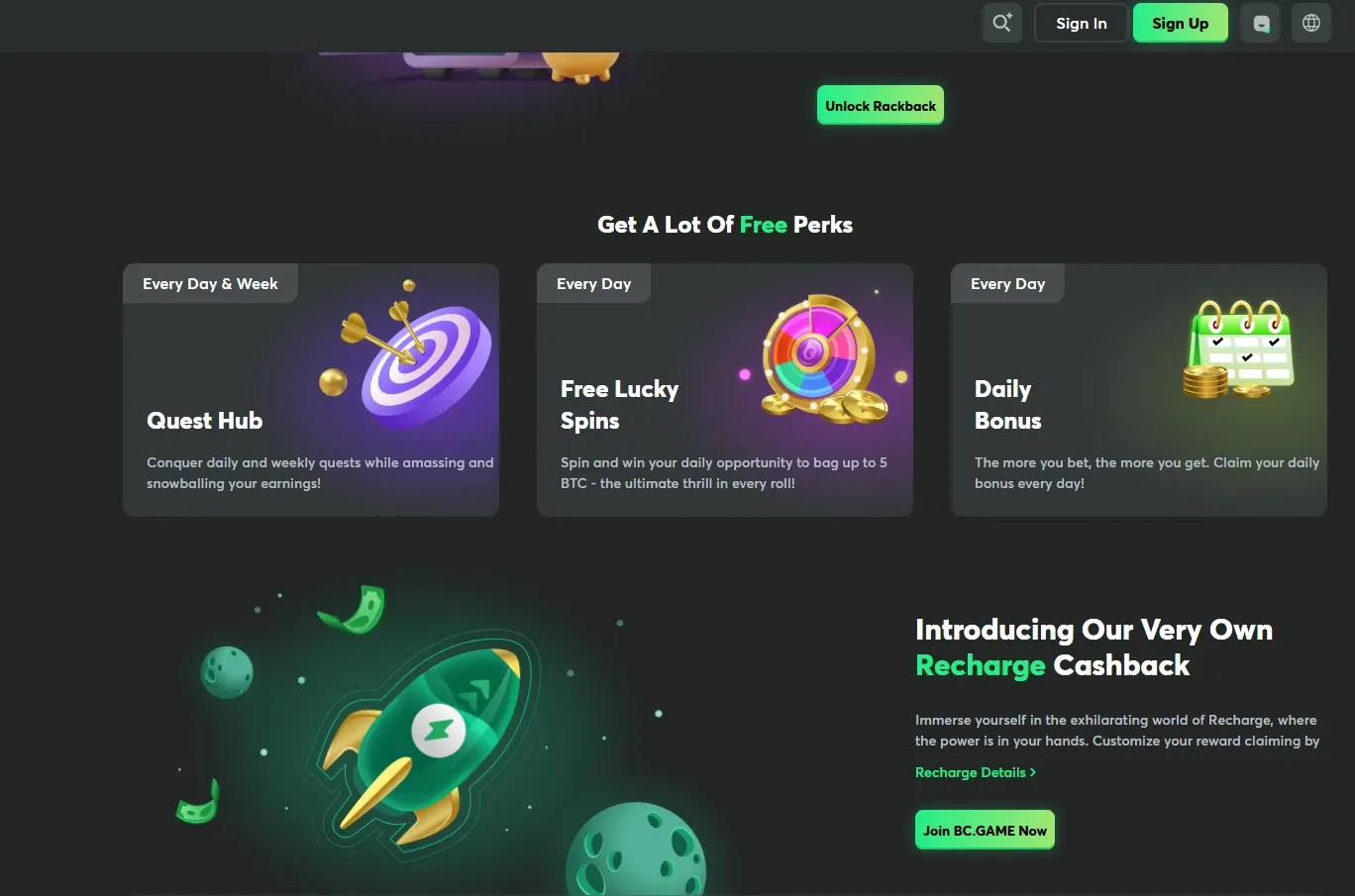The width and height of the screenshot is (1355, 896).
Task: Select Every Day tab on Daily Bonus card
Action: [x=1007, y=283]
